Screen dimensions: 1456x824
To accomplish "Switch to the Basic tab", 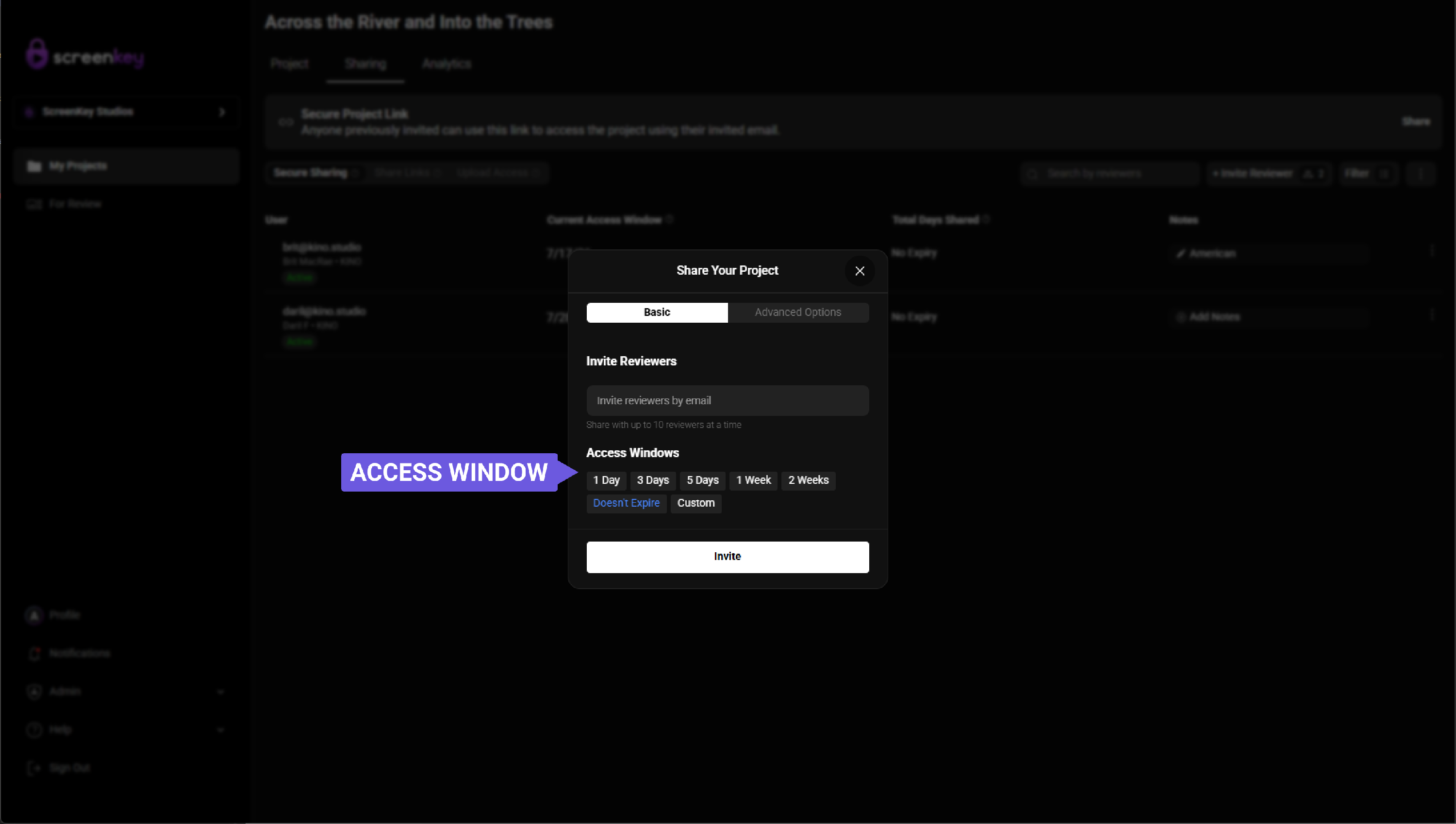I will [657, 313].
